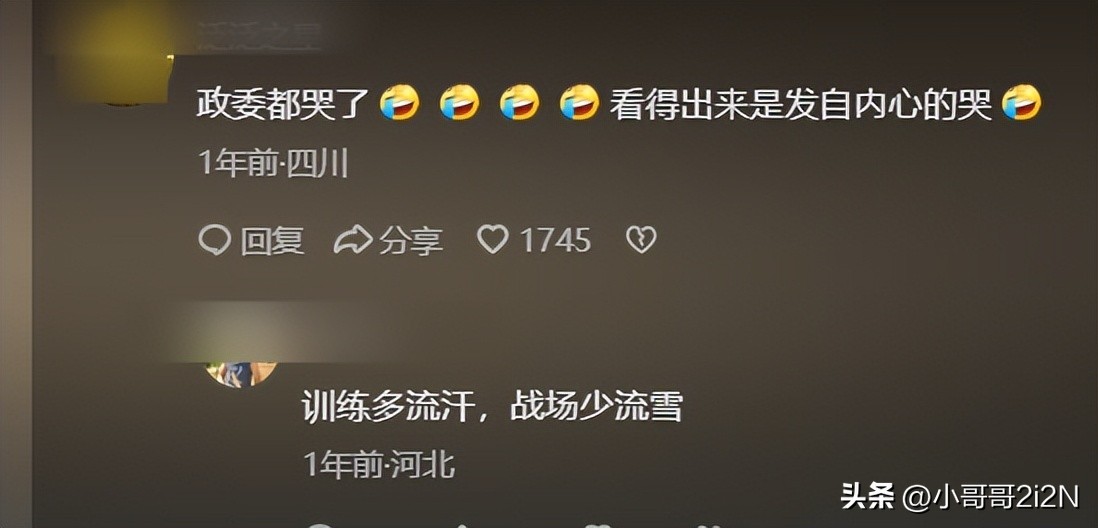The width and height of the screenshot is (1098, 528).
Task: Like the comment with the heart icon
Action: [x=492, y=241]
